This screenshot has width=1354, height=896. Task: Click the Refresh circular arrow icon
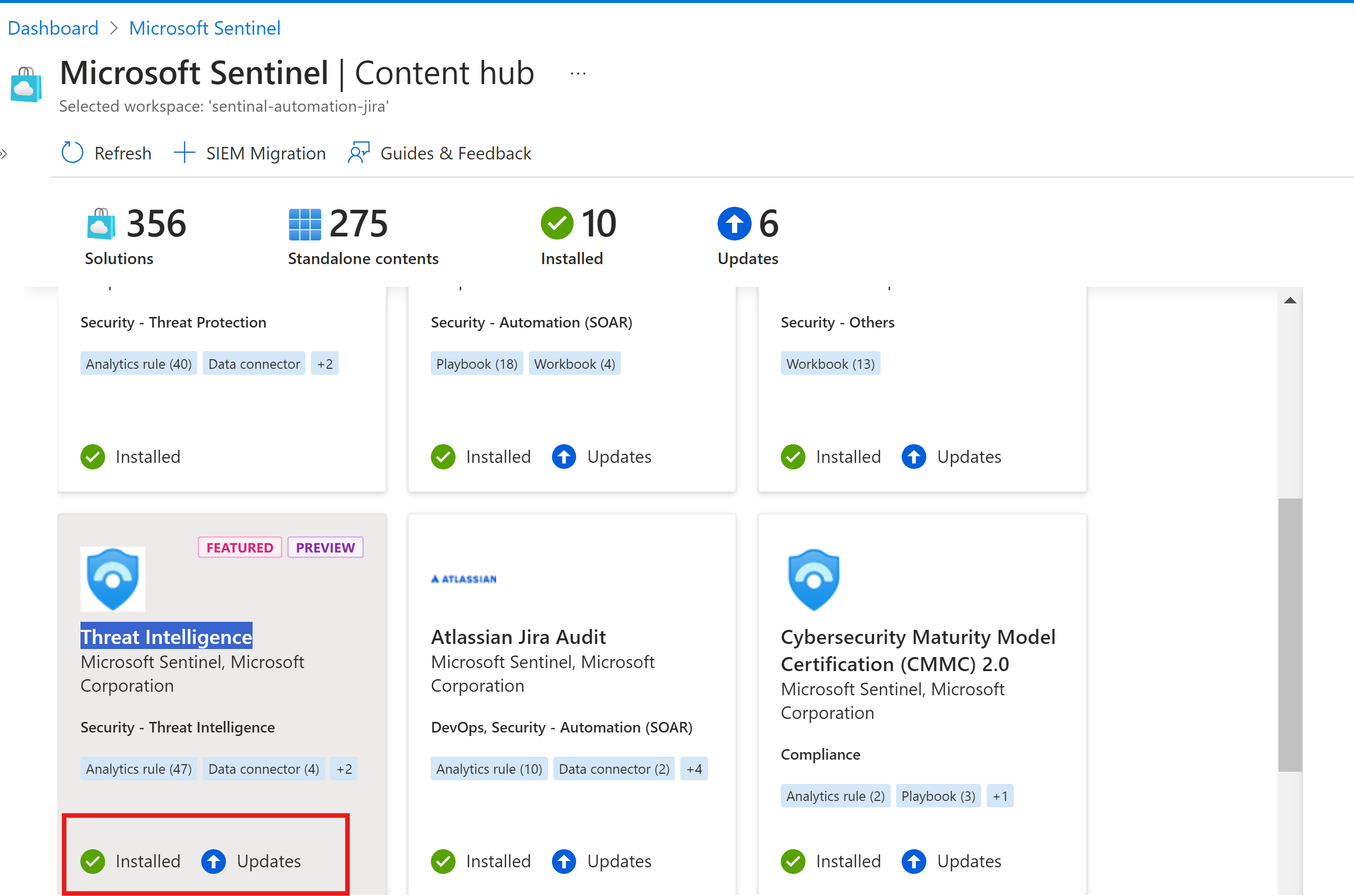(x=72, y=153)
